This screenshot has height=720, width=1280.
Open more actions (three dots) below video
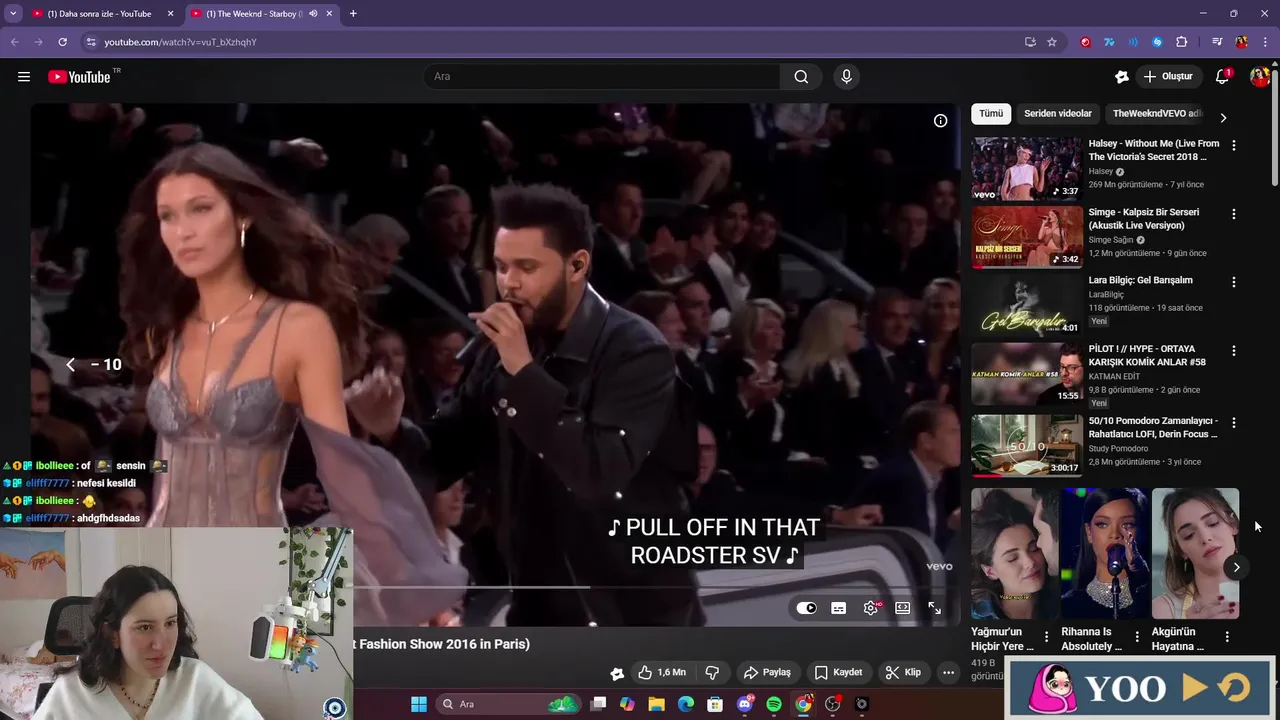948,672
